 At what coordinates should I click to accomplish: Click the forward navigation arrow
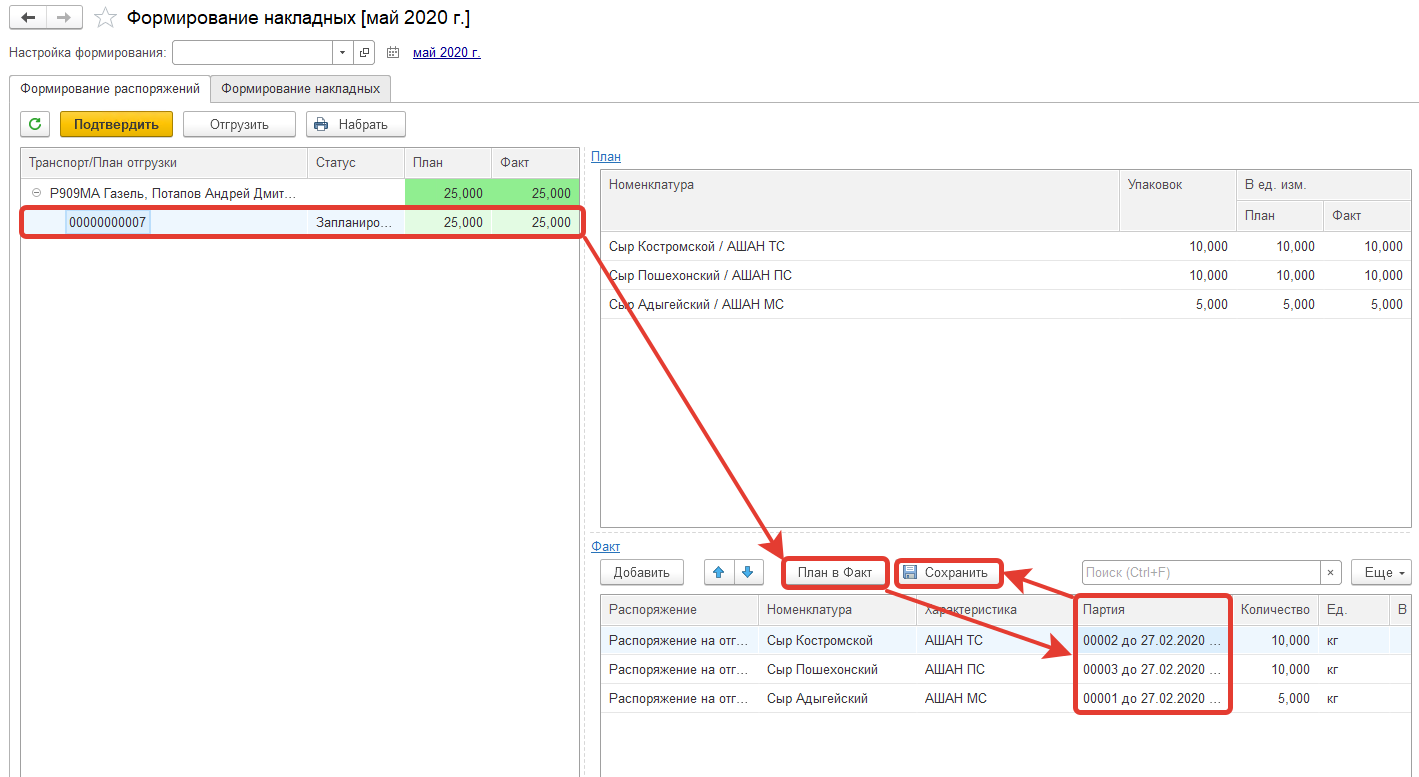point(63,18)
